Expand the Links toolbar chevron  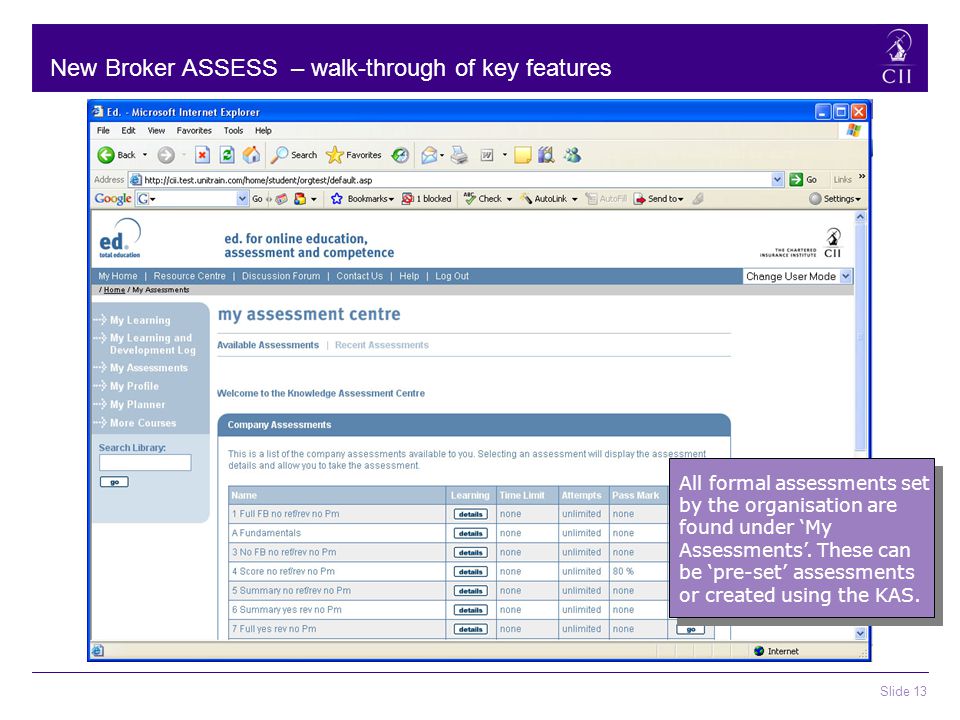(862, 177)
